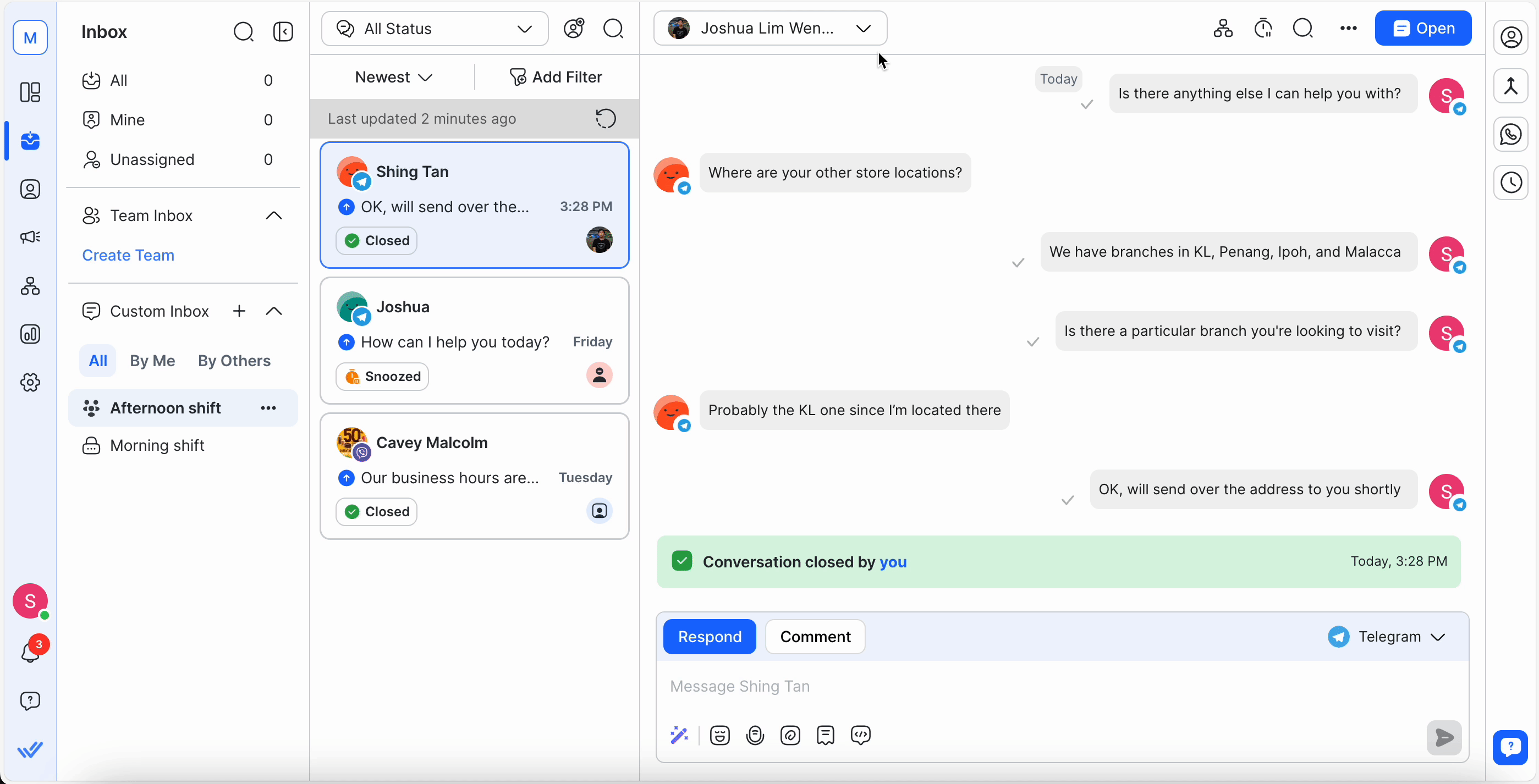Open the All Status dropdown
Screen dimensions: 1539x784
point(435,29)
